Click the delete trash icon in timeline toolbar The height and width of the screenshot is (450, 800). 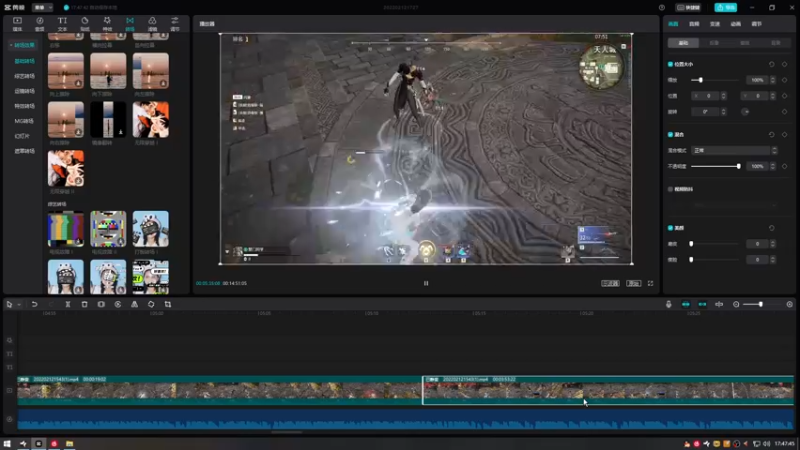click(85, 304)
